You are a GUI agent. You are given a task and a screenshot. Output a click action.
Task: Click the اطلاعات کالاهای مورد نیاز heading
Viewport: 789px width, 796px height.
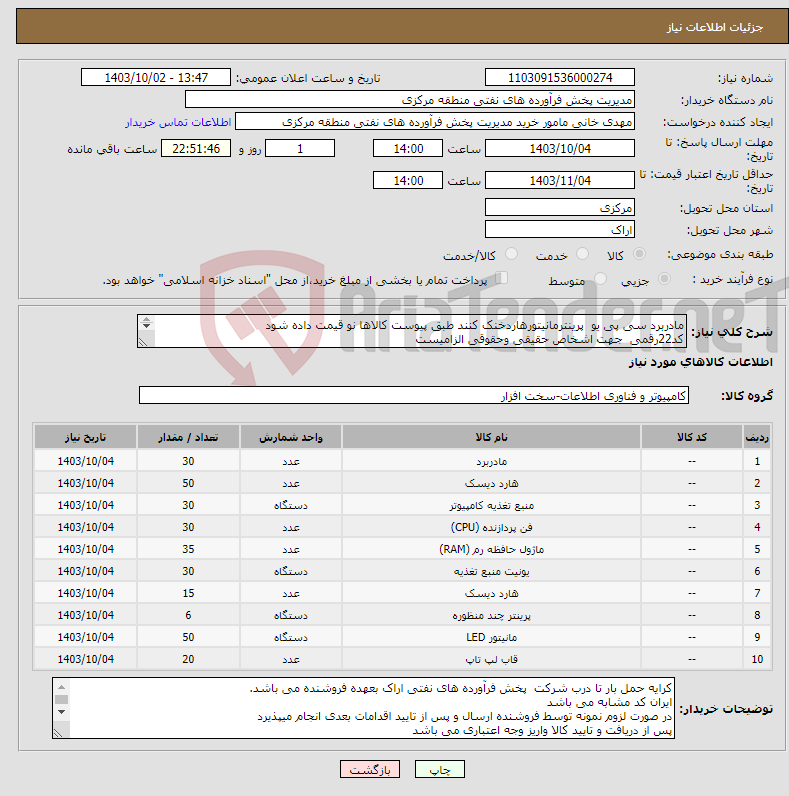click(x=701, y=362)
